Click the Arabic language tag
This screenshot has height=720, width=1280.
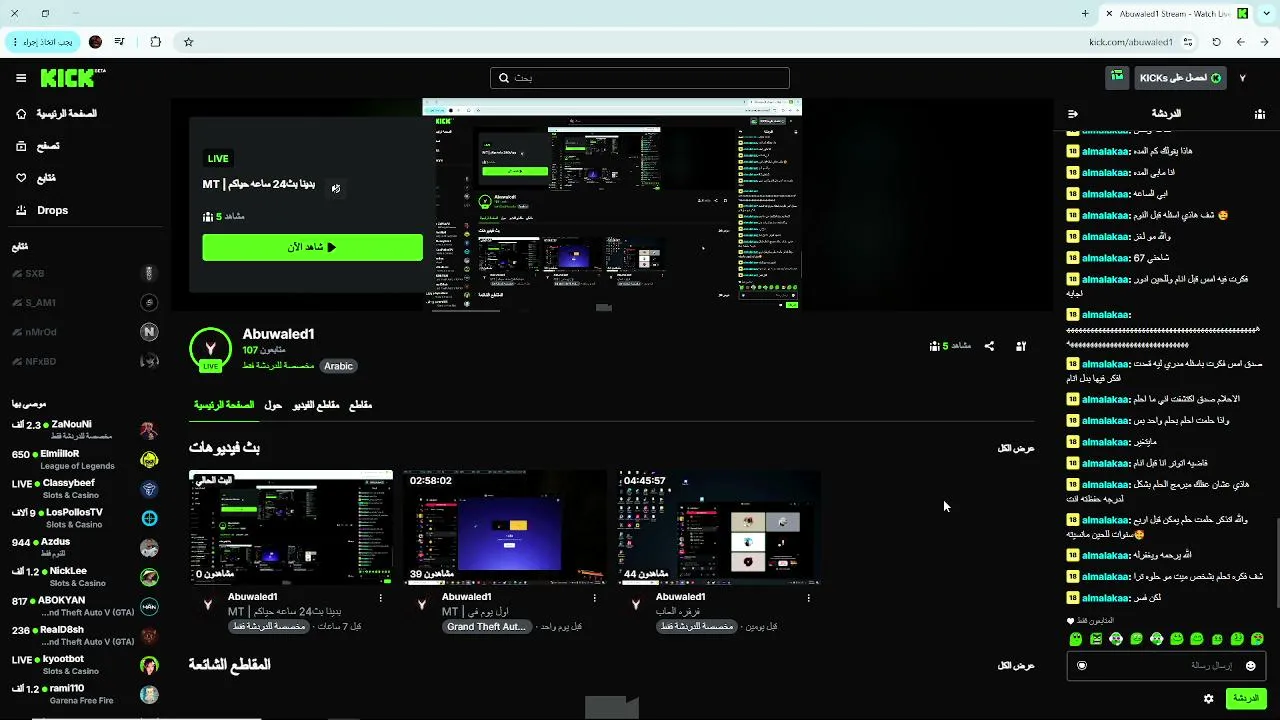(338, 366)
